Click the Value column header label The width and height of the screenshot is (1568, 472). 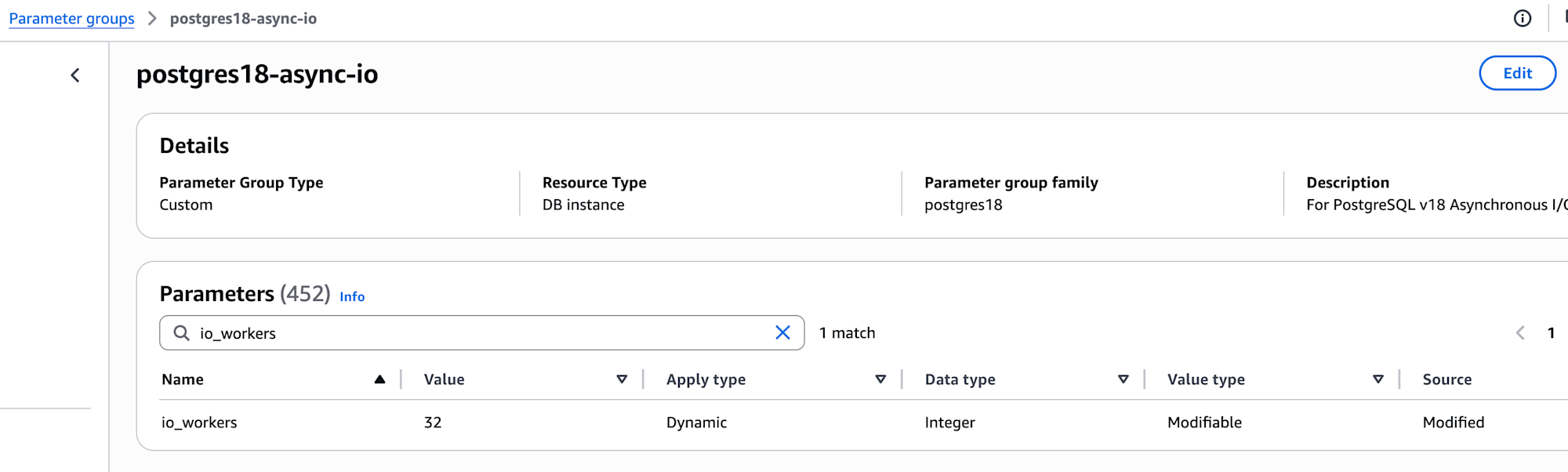click(x=444, y=379)
